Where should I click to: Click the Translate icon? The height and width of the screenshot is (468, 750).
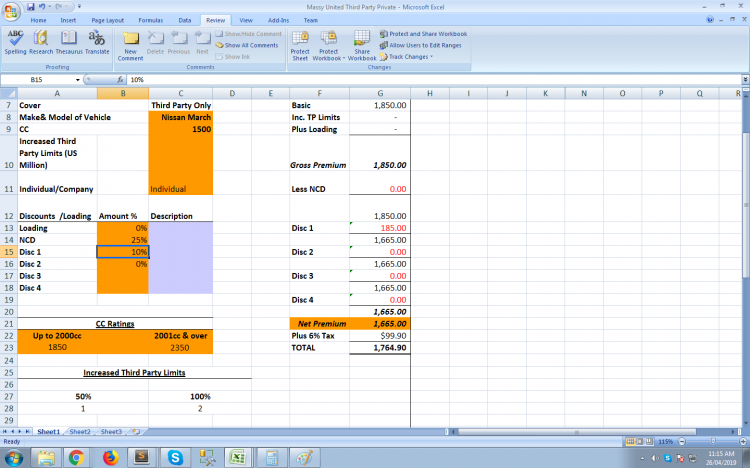(x=97, y=43)
